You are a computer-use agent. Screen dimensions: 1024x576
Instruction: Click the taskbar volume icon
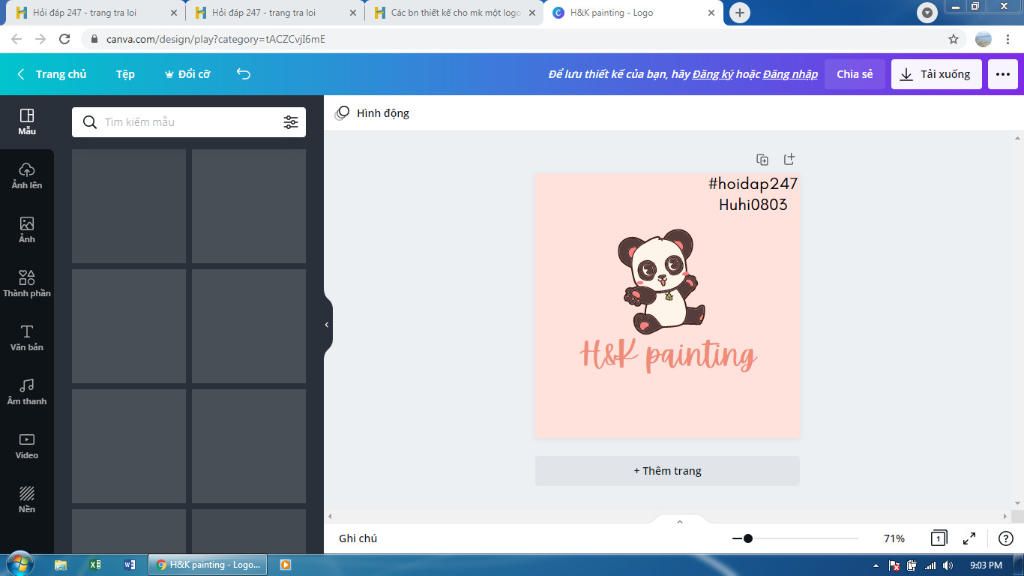(x=948, y=566)
